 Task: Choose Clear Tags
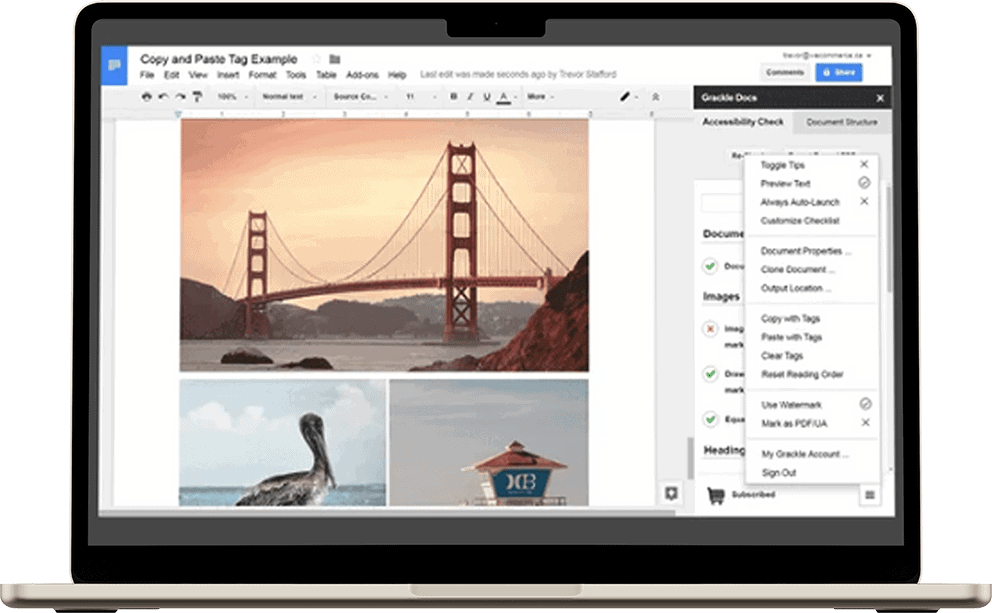(782, 356)
